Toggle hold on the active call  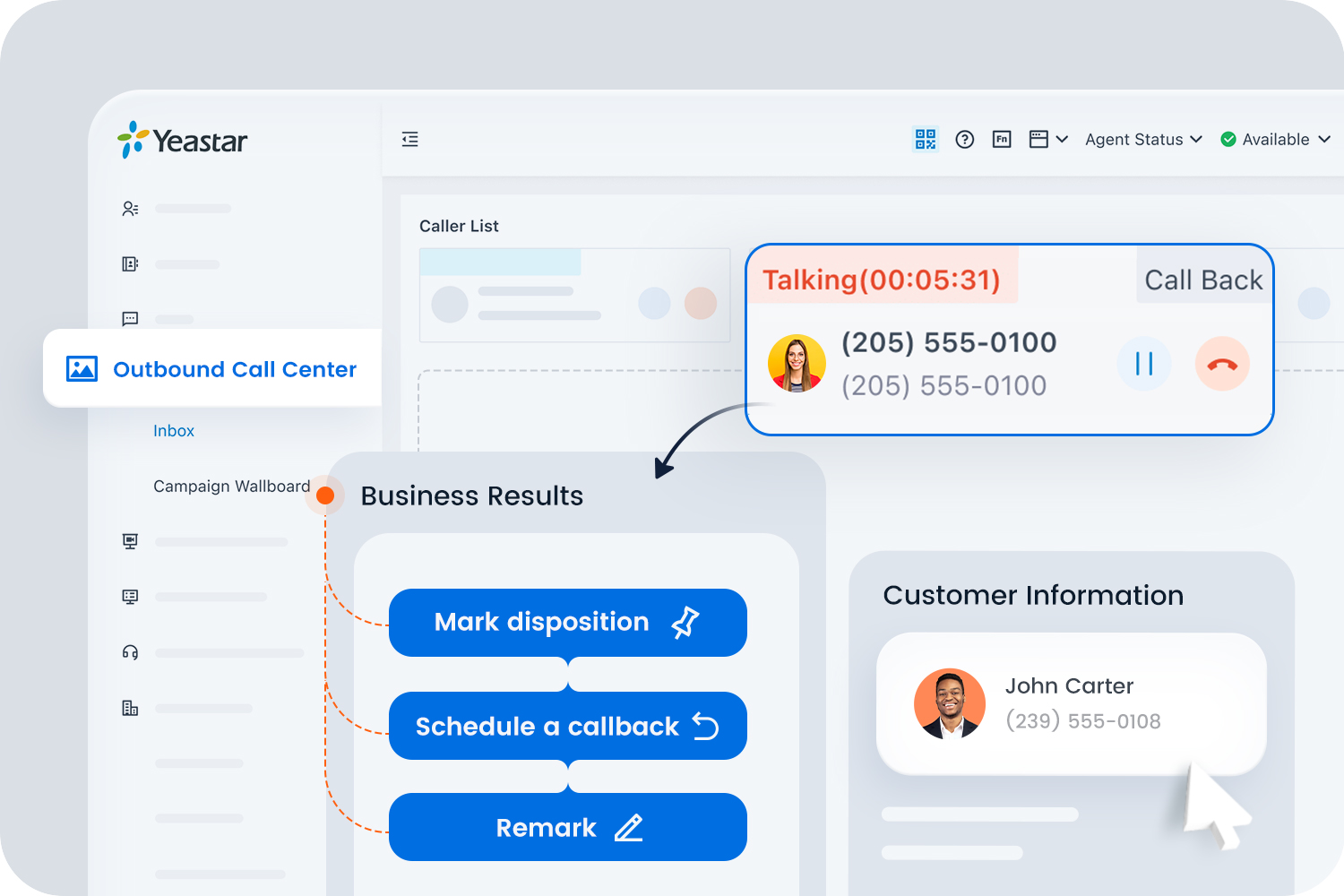pos(1144,364)
